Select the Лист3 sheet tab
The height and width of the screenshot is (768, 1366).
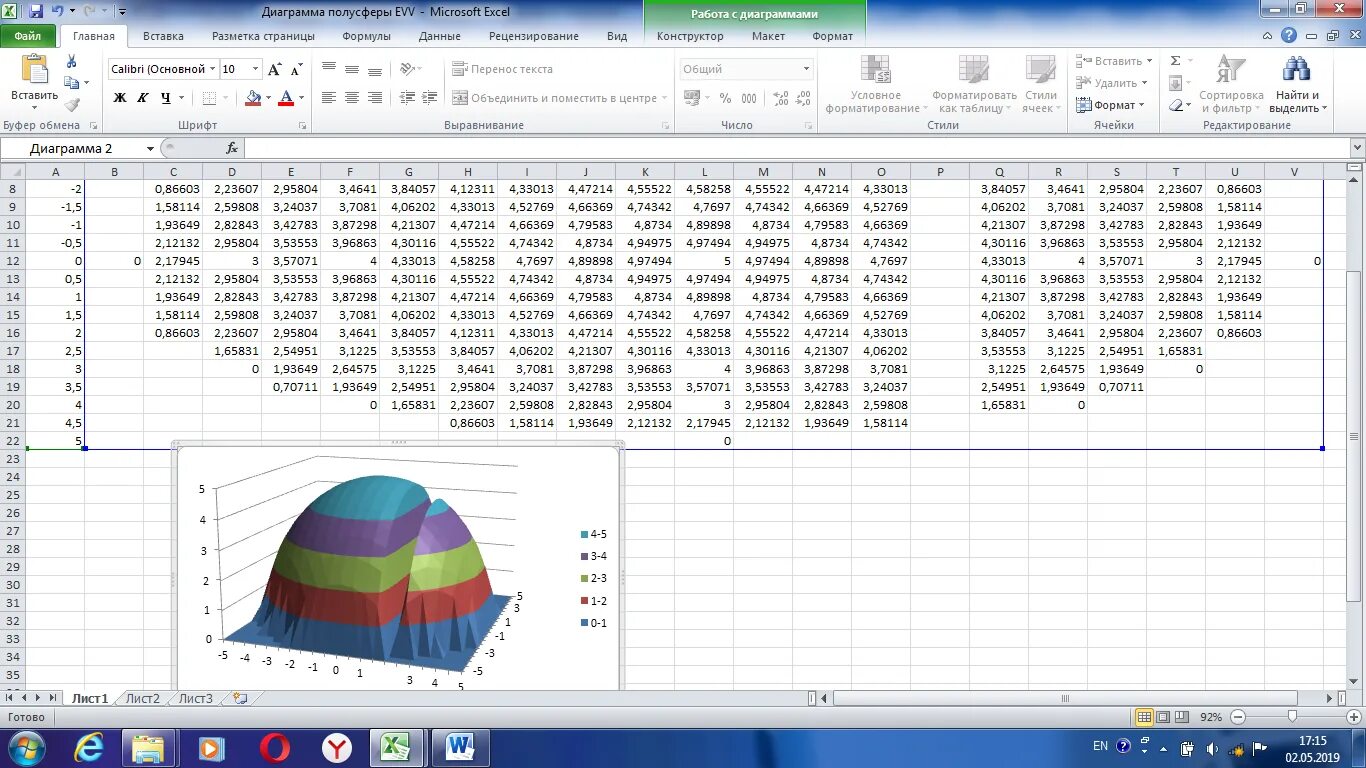195,698
